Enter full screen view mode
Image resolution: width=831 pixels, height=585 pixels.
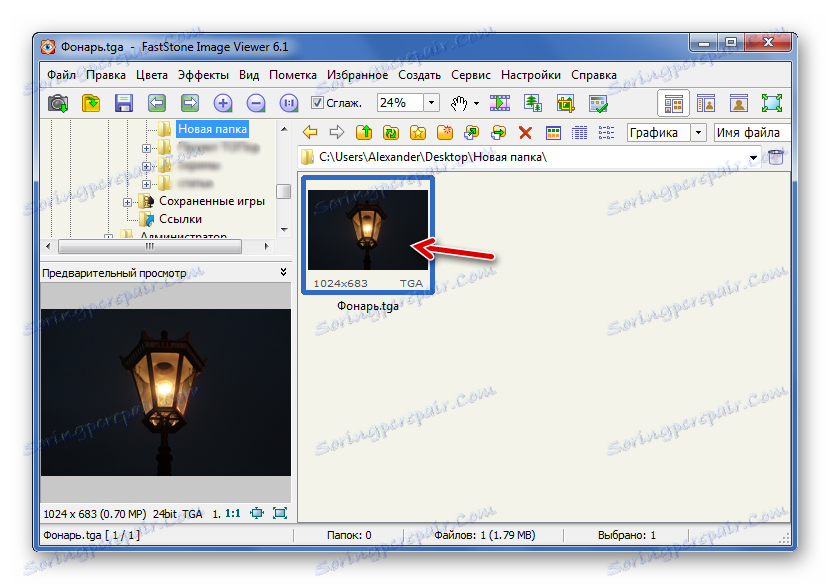click(x=772, y=103)
